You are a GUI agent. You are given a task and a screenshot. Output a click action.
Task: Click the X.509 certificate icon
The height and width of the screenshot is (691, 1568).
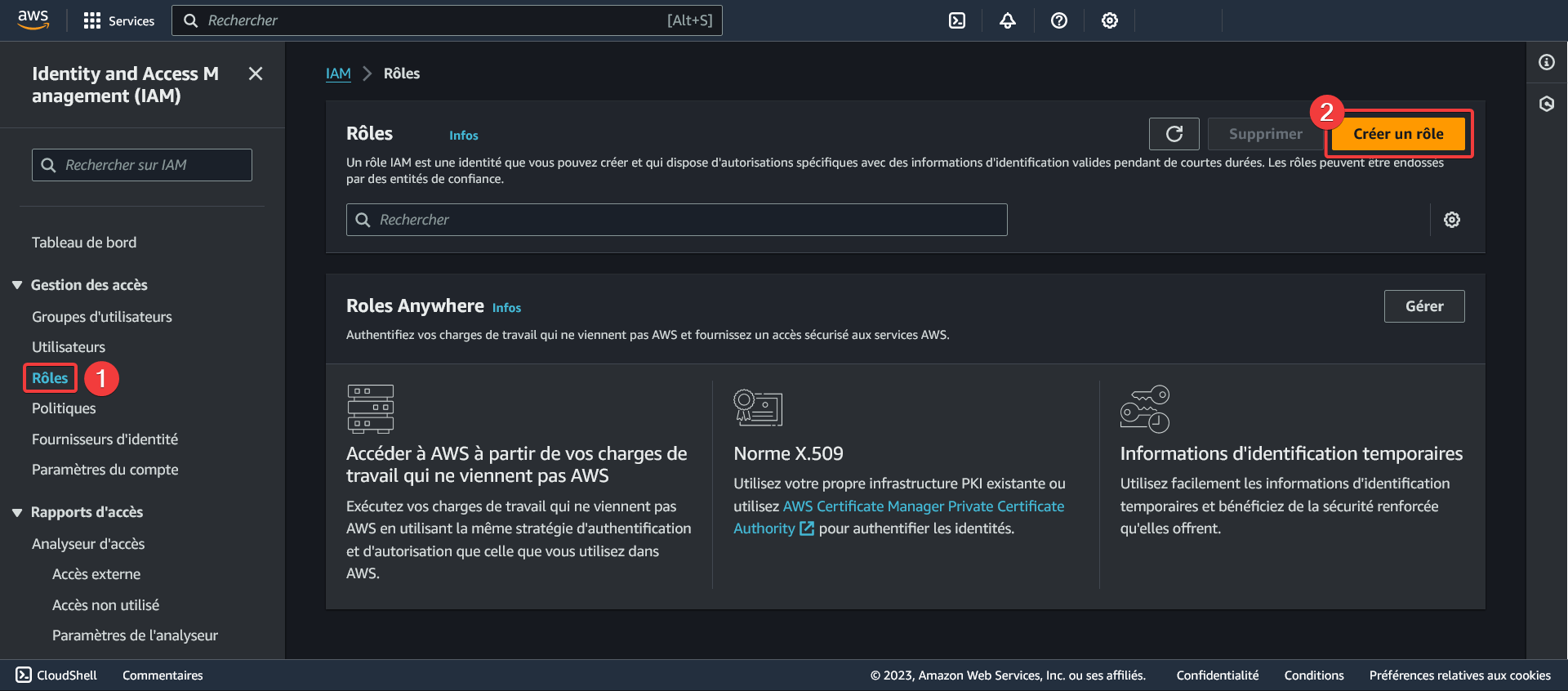(x=758, y=408)
